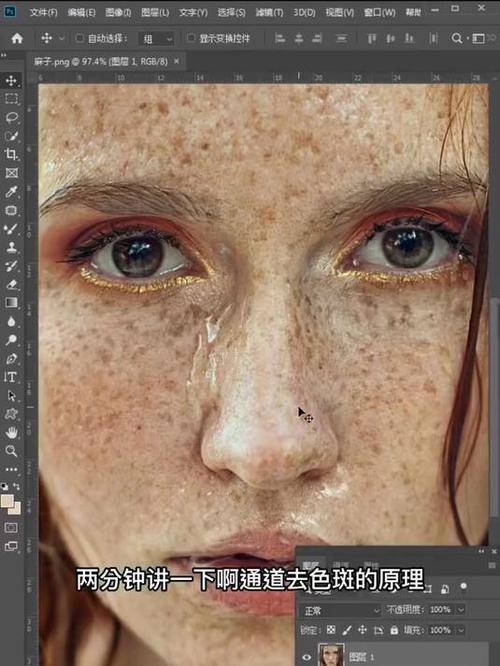Screen dimensions: 500x666
Task: Enable the 自动选择 checkbox
Action: pos(79,38)
